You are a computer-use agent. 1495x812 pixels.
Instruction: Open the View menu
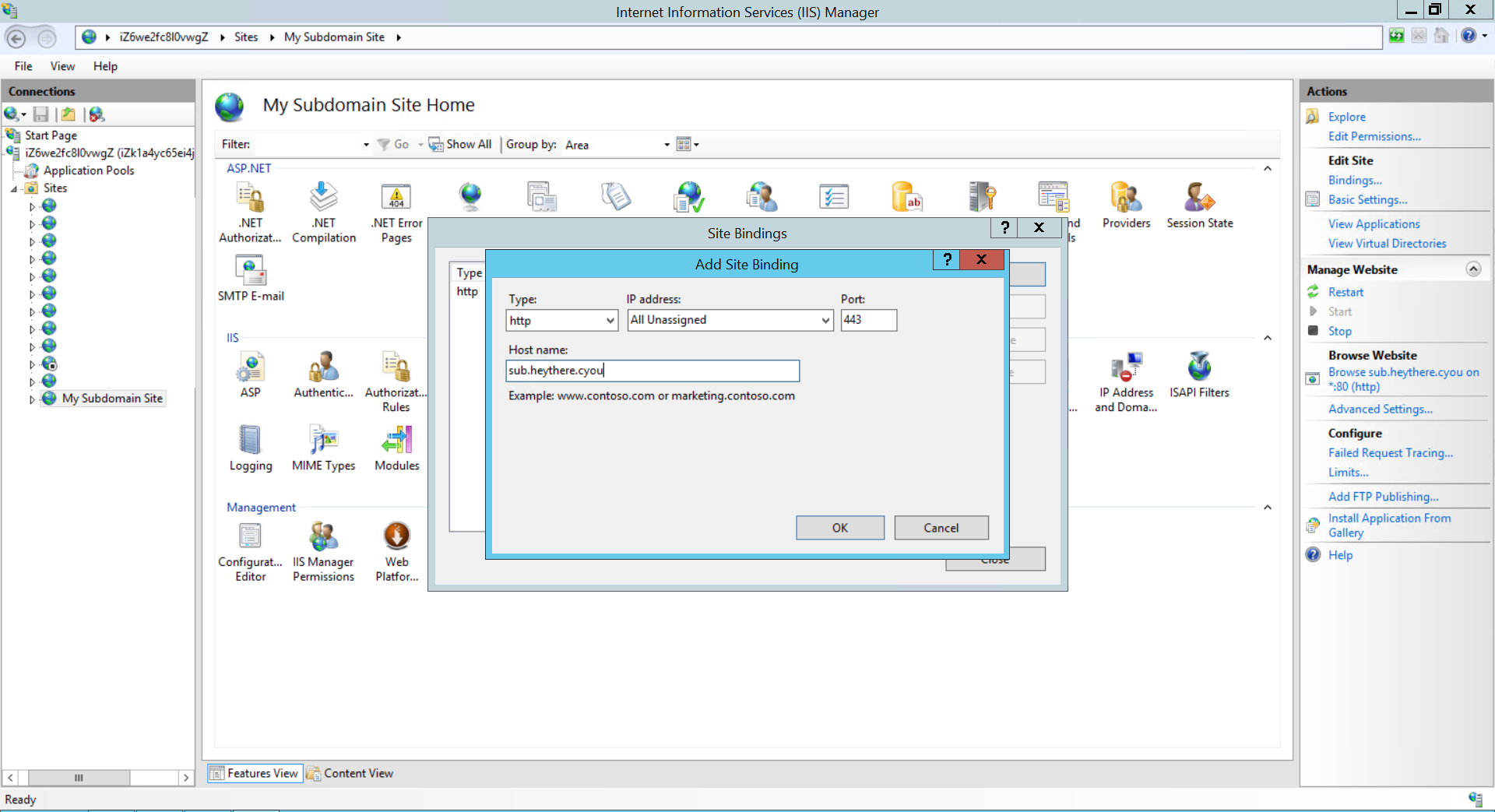[62, 67]
